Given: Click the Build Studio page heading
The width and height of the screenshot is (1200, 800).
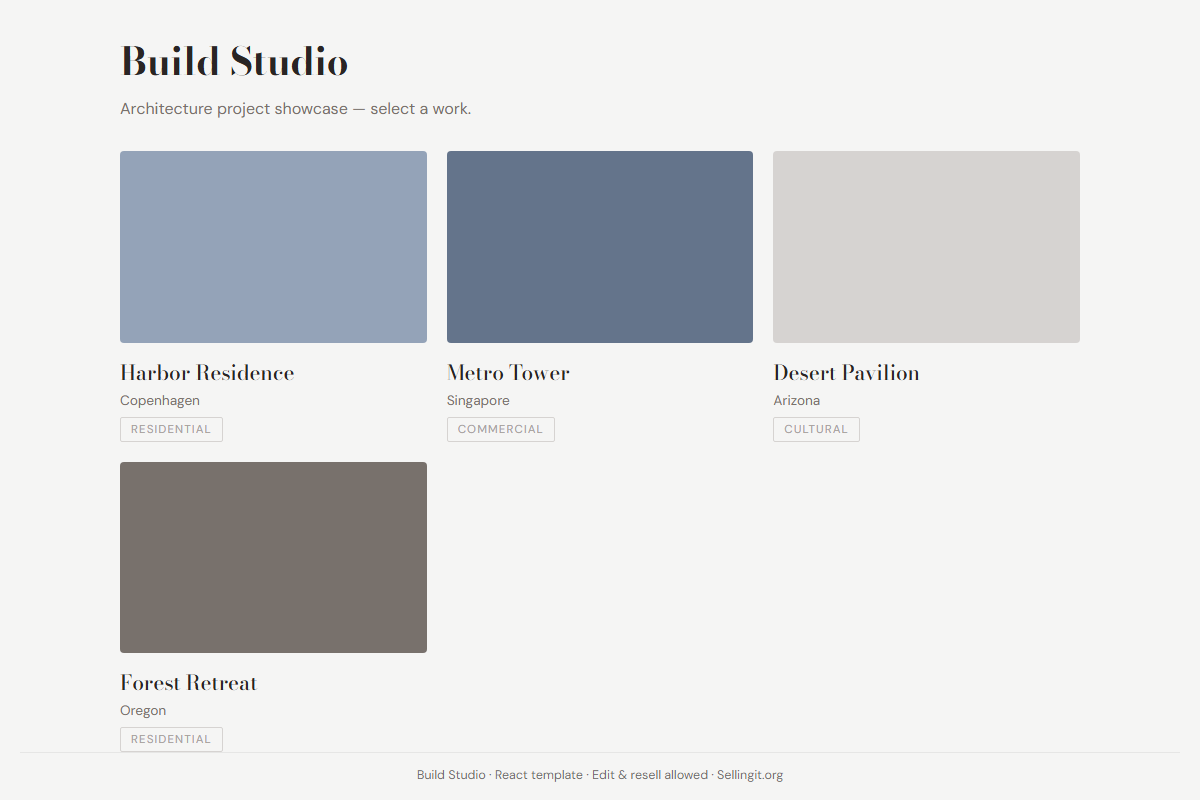Looking at the screenshot, I should [x=234, y=62].
